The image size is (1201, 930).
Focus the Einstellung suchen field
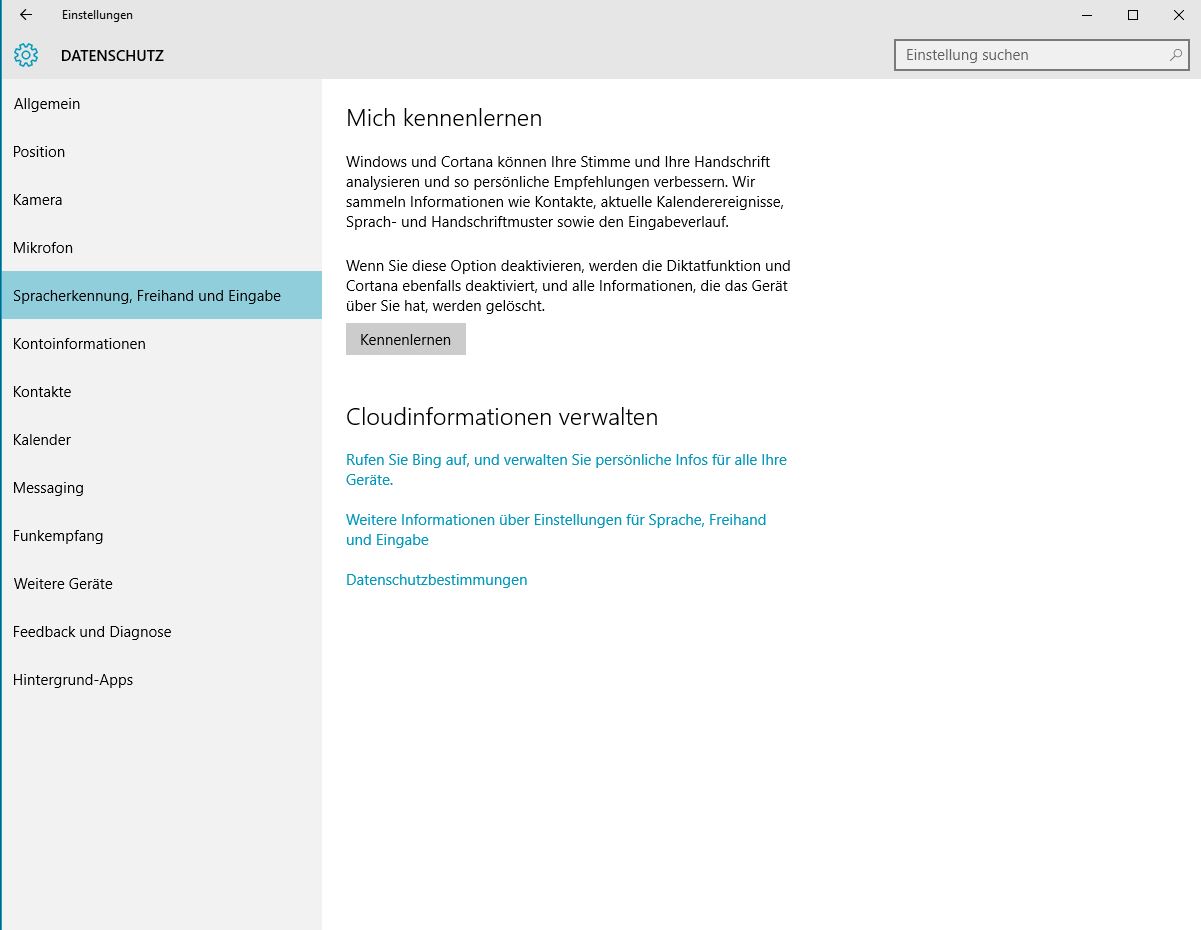pos(1041,55)
